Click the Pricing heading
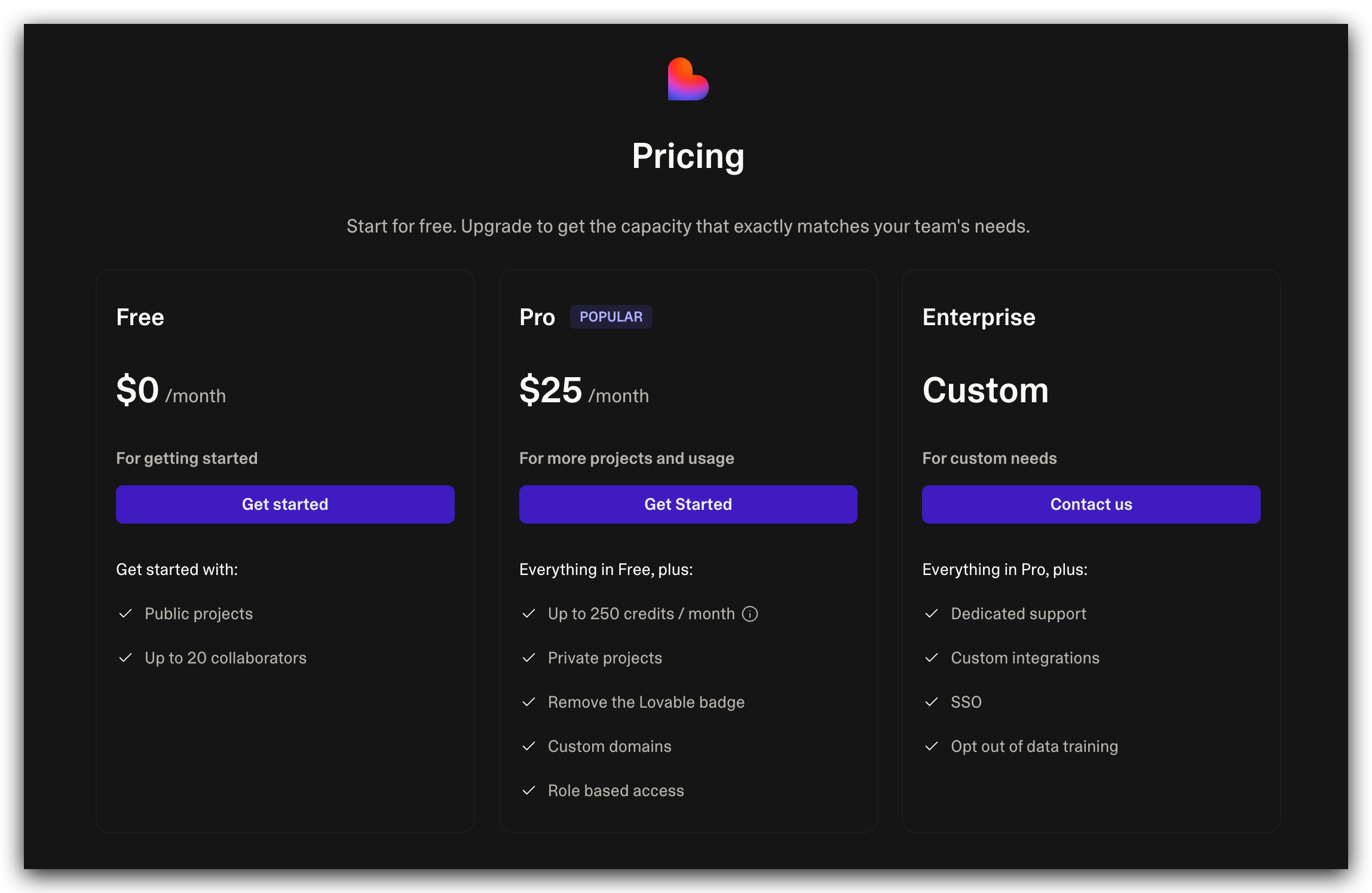This screenshot has width=1372, height=893. (x=688, y=156)
